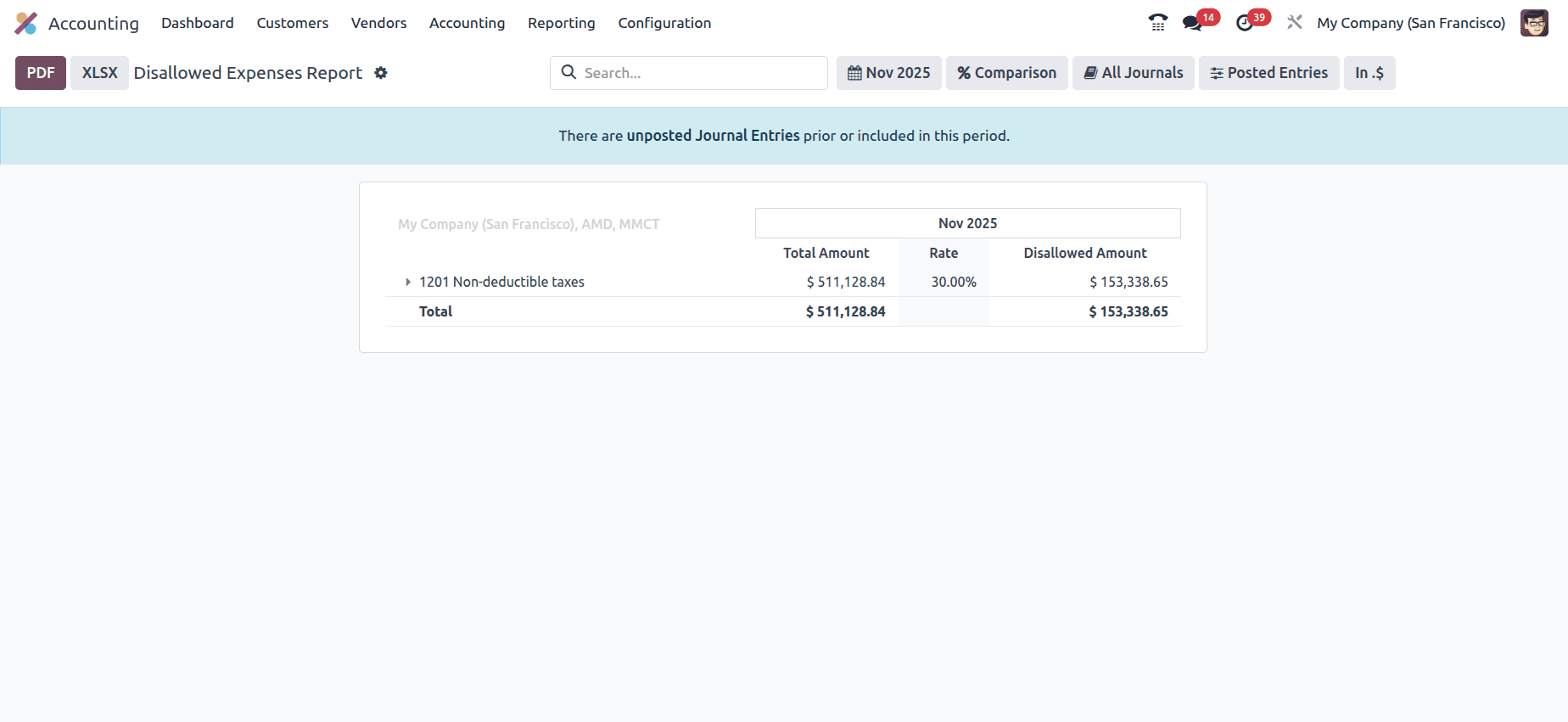Click the 'My Company (San Francisco), AMD, MMCT' label
The width and height of the screenshot is (1568, 722).
click(529, 224)
